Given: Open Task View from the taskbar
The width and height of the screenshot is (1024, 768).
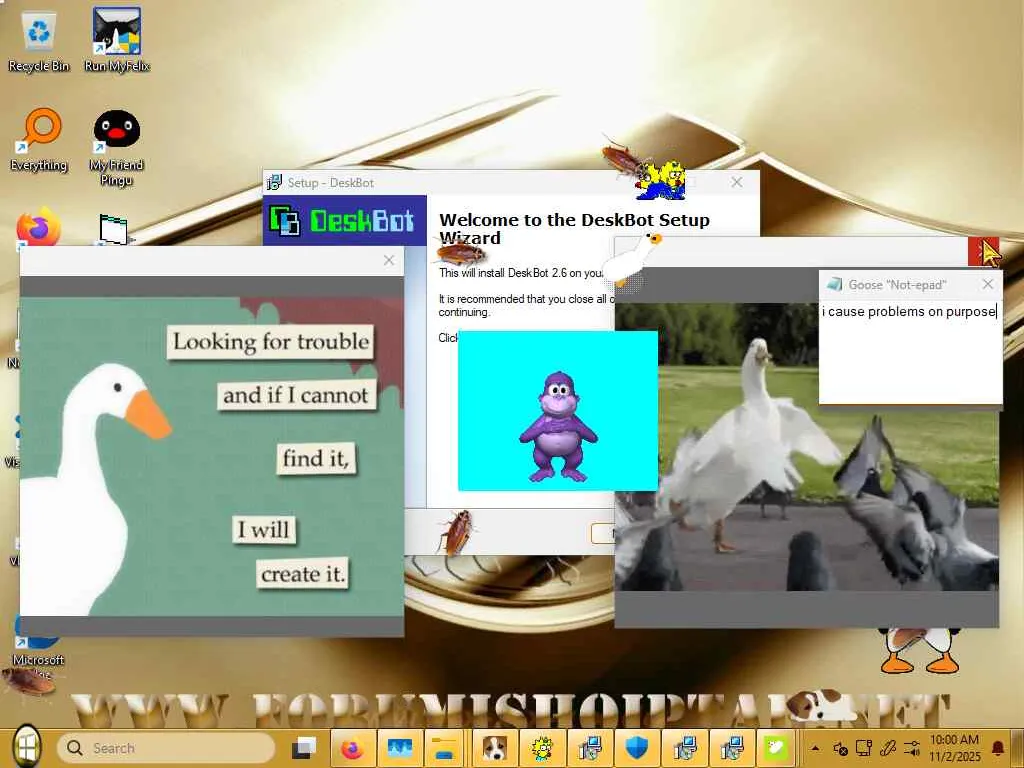Looking at the screenshot, I should (304, 748).
